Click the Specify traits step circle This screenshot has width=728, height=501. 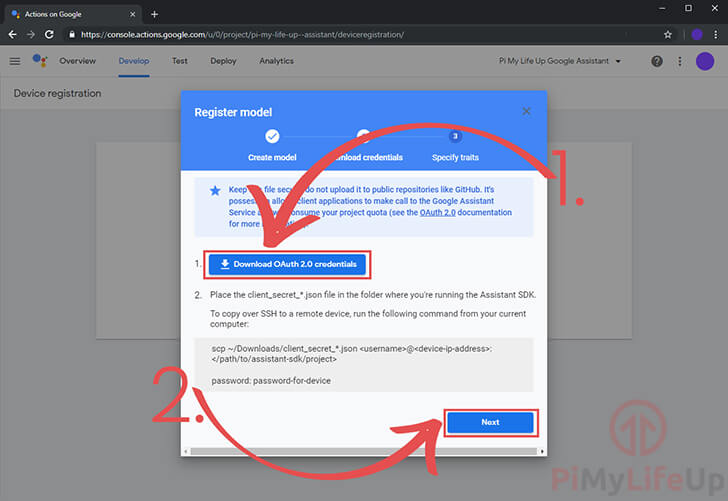pyautogui.click(x=455, y=136)
